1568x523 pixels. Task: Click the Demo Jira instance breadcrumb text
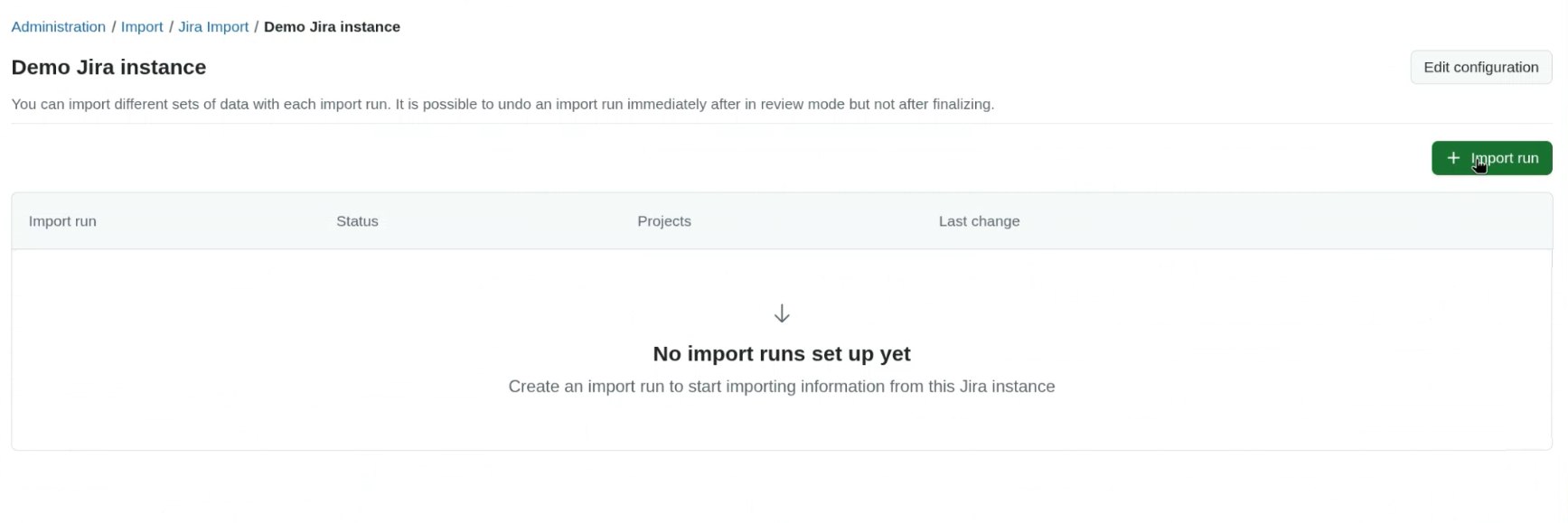[332, 27]
